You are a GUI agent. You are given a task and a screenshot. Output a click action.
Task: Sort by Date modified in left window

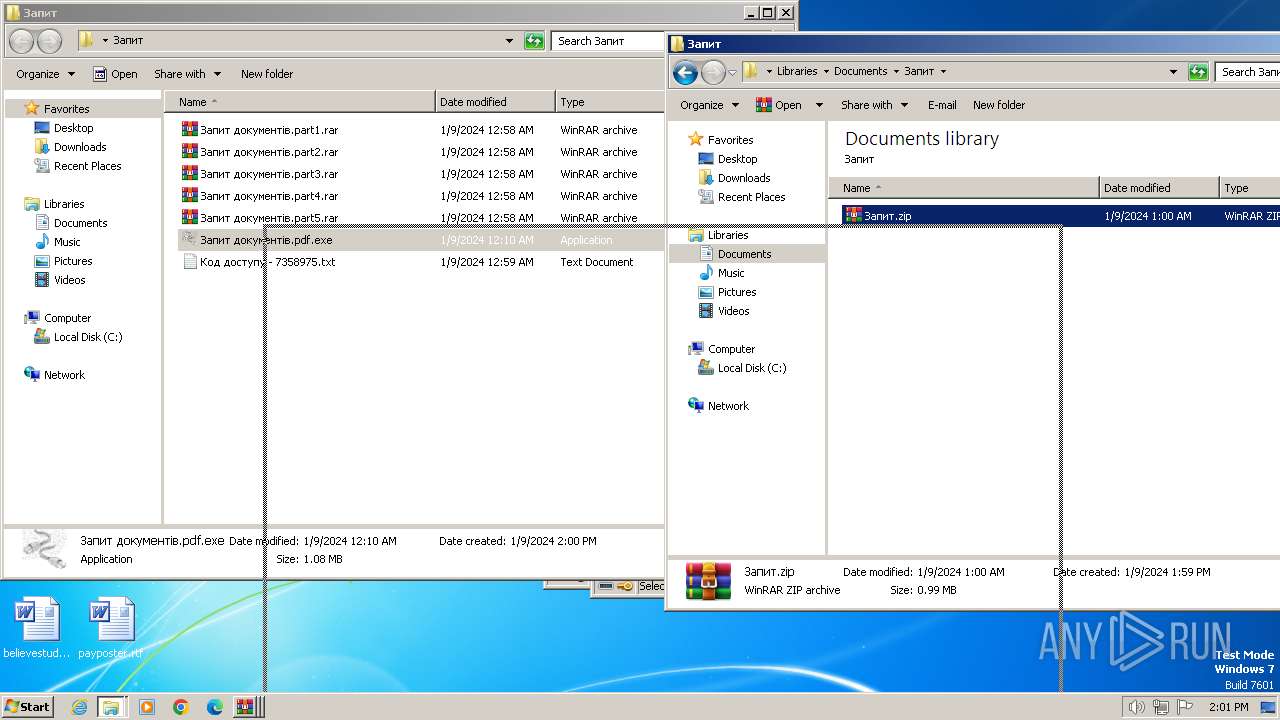(496, 102)
